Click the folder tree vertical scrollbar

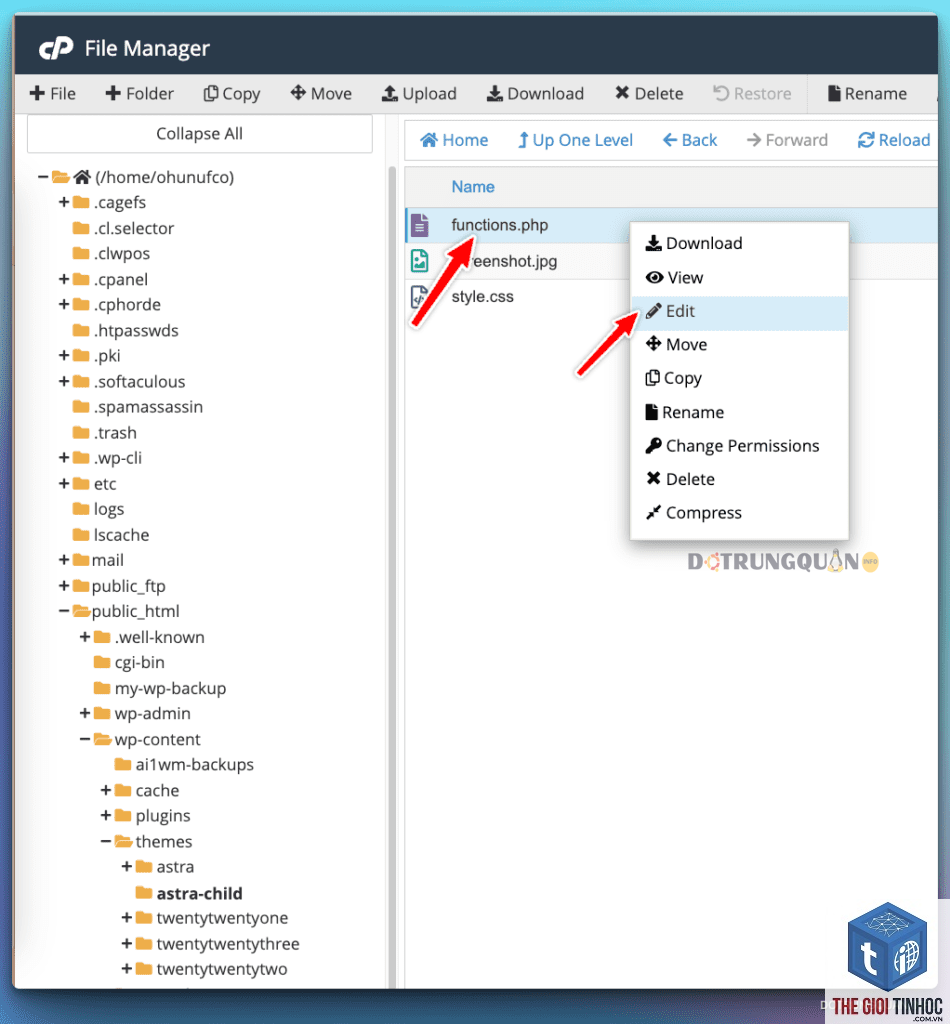point(392,575)
